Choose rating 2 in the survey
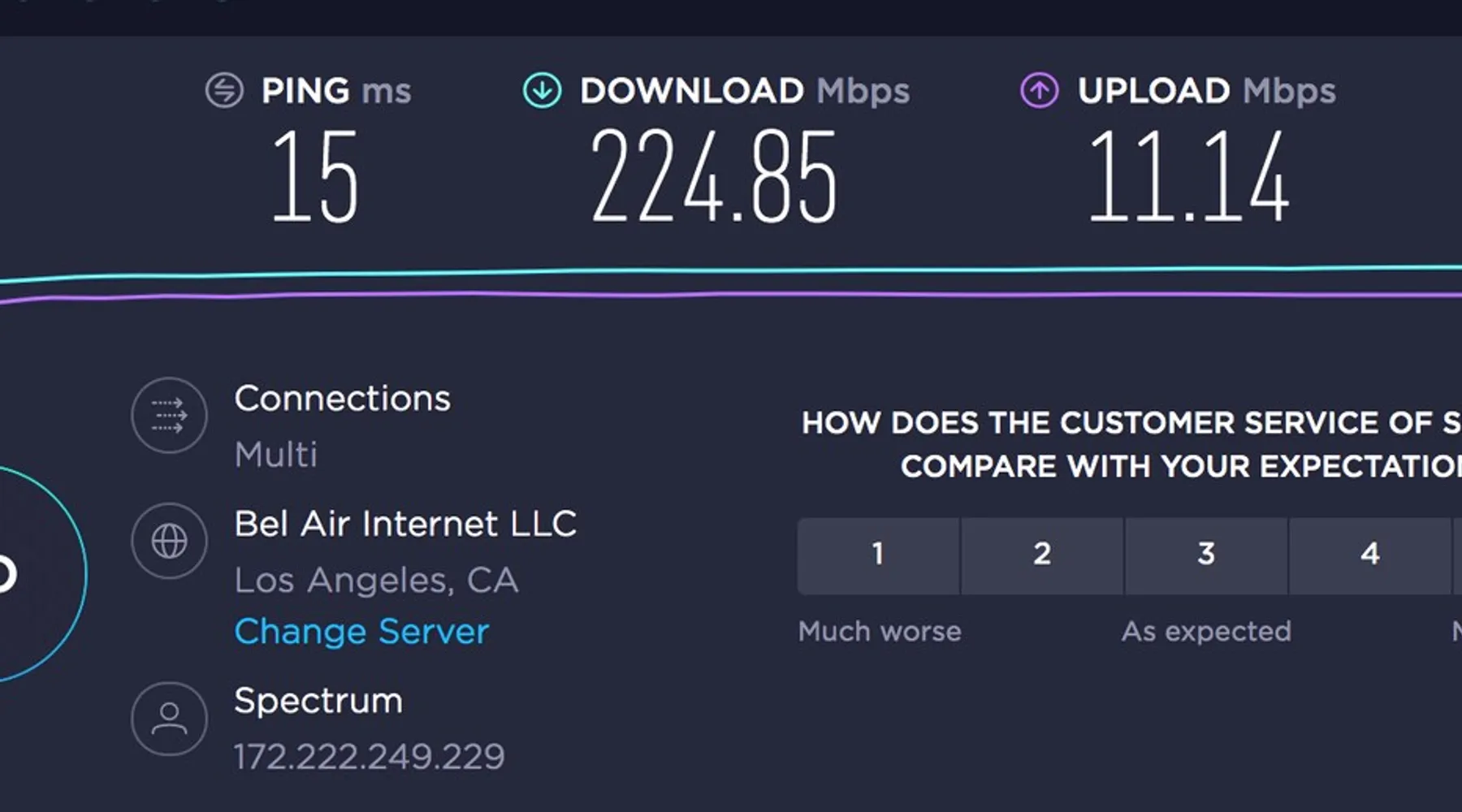Viewport: 1462px width, 812px height. [x=1042, y=555]
